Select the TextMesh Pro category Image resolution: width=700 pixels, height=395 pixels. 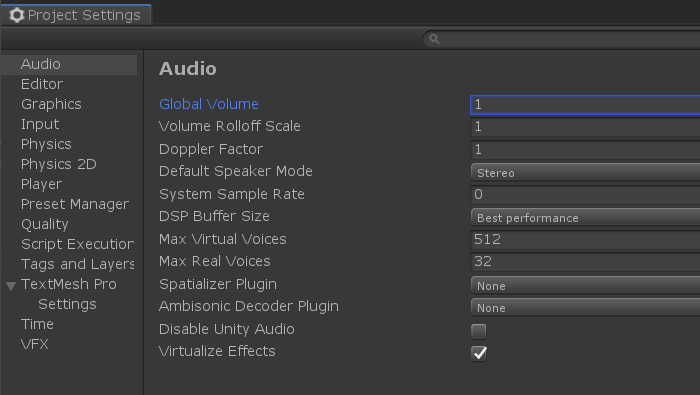[69, 284]
